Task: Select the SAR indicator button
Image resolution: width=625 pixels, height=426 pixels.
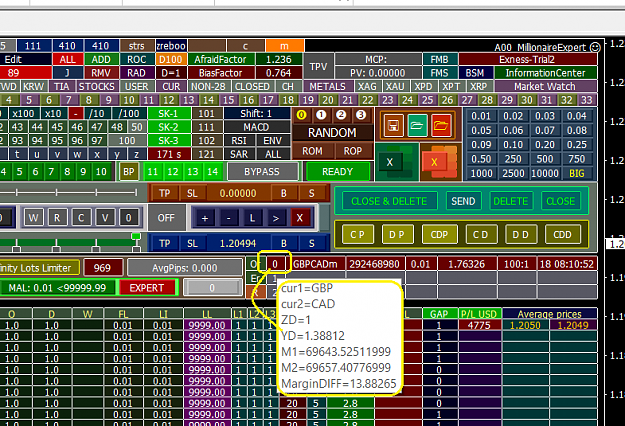Action: click(239, 154)
